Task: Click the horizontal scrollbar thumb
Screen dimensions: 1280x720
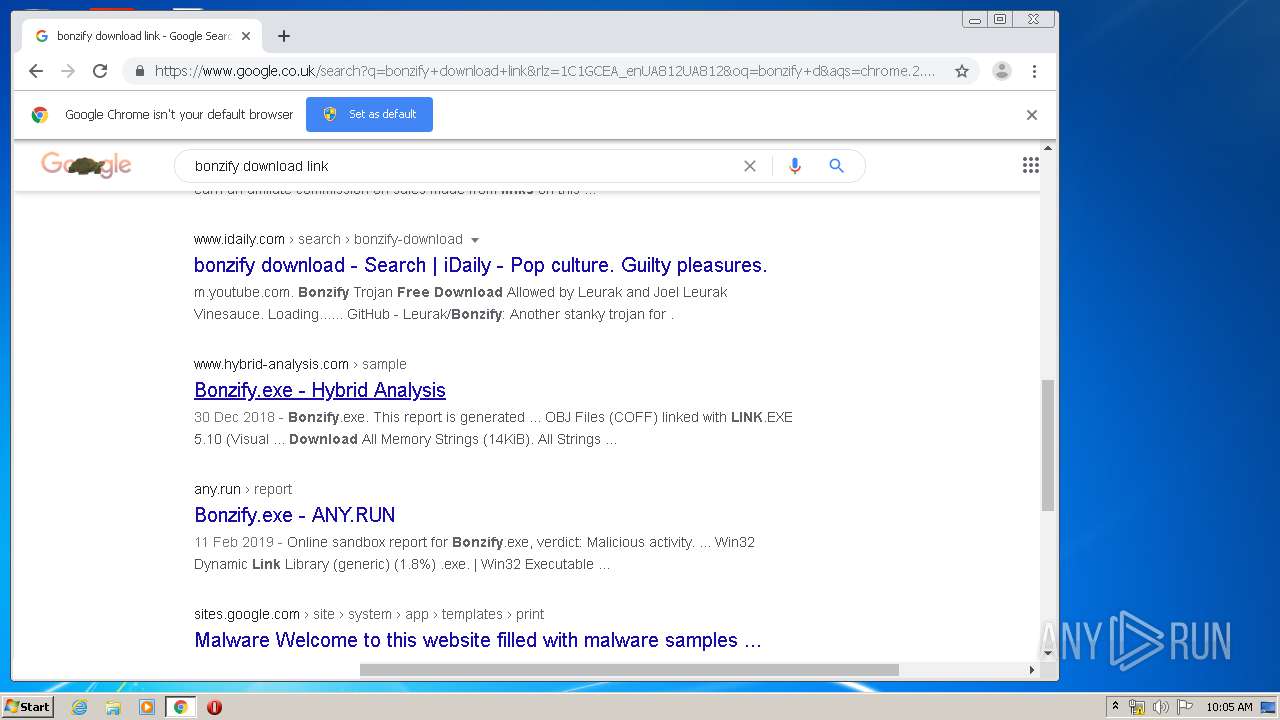Action: pos(629,670)
